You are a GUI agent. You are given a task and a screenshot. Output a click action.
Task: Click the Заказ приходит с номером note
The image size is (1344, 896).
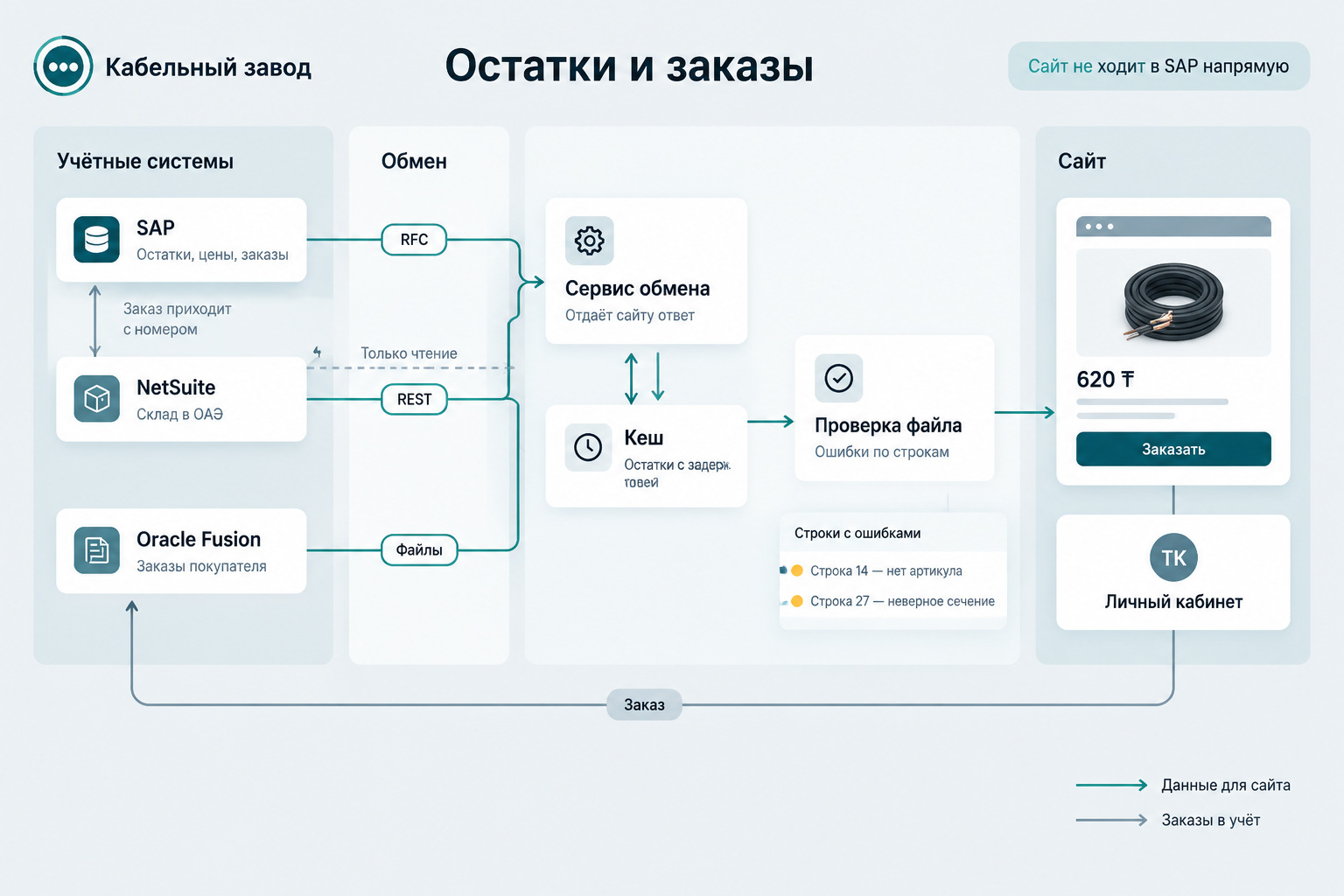point(177,318)
